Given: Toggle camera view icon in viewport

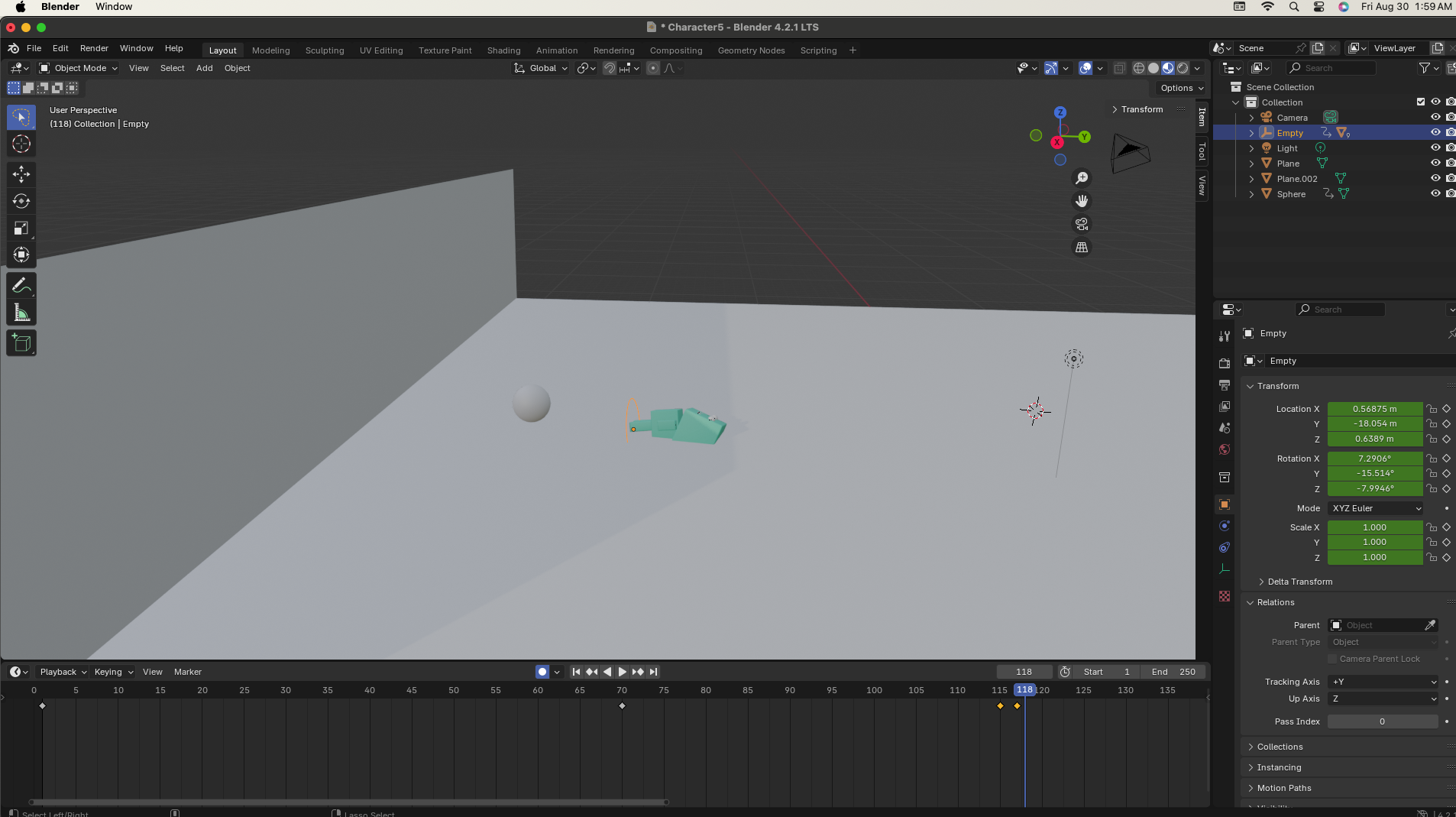Looking at the screenshot, I should click(1082, 224).
